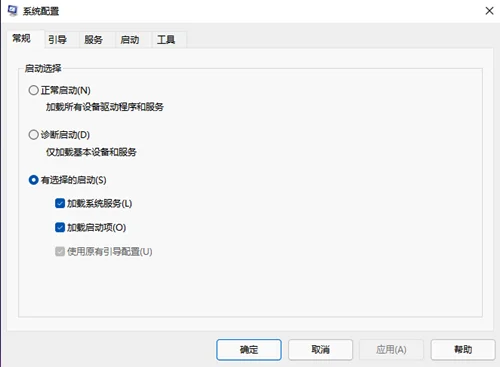500x367 pixels.
Task: Go to the 启动 tab
Action: point(130,40)
